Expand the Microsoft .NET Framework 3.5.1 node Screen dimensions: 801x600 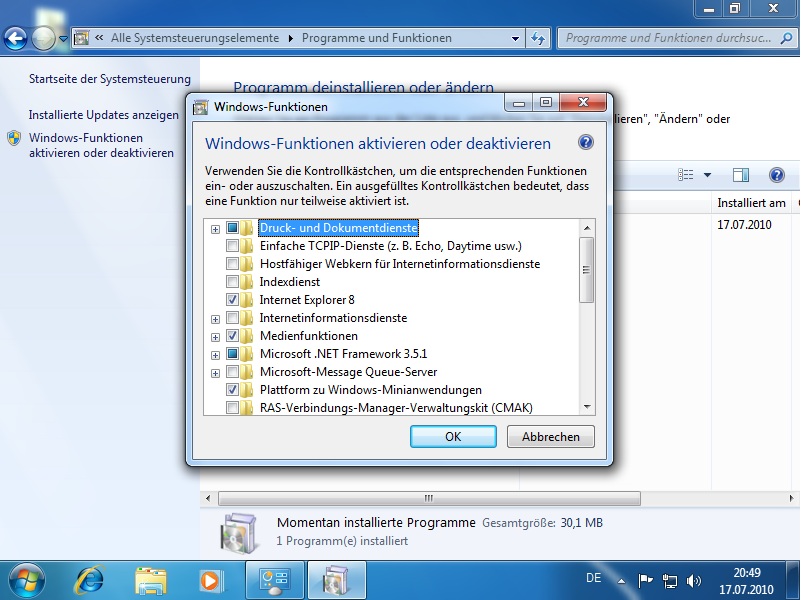click(x=215, y=354)
